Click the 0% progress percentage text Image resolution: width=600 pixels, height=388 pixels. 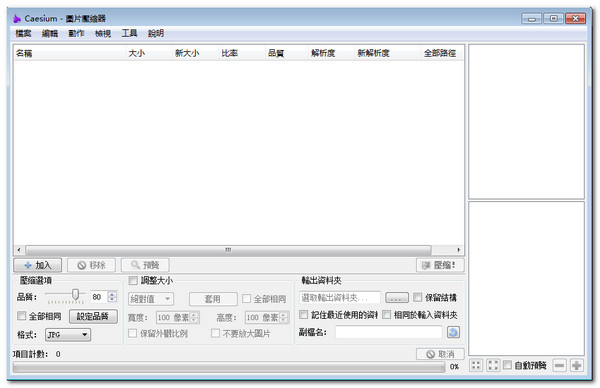coord(454,367)
